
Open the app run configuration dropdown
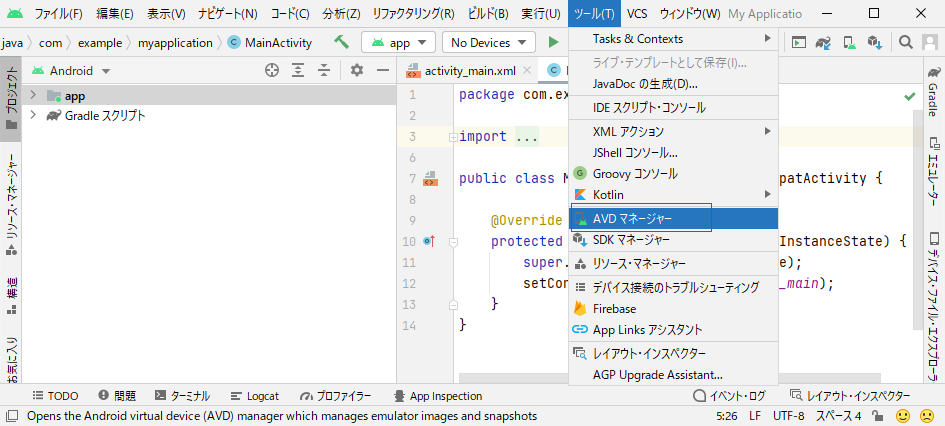398,43
